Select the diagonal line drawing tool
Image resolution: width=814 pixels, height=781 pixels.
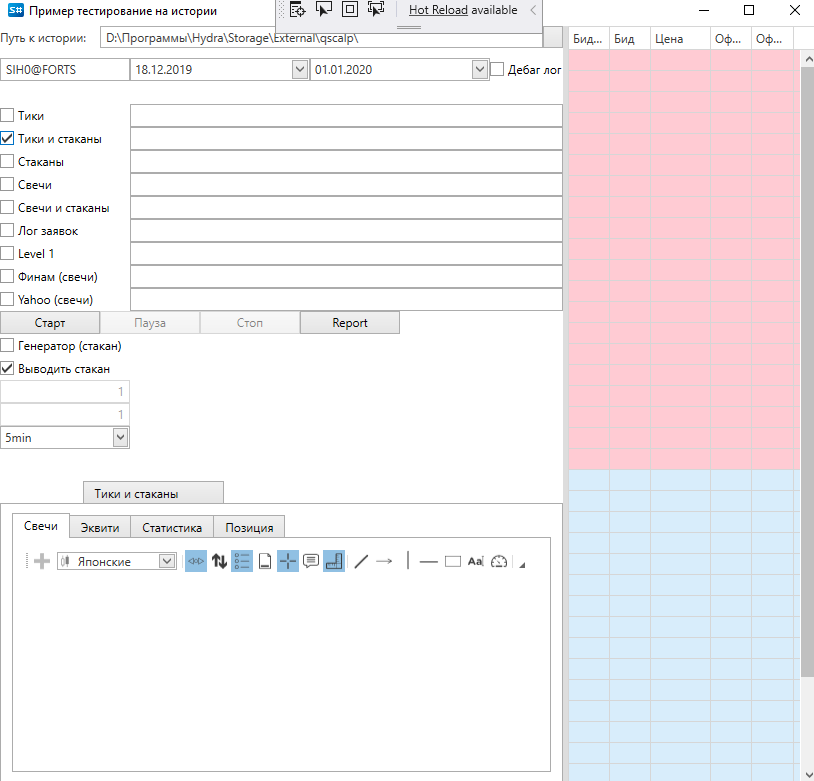click(x=361, y=561)
